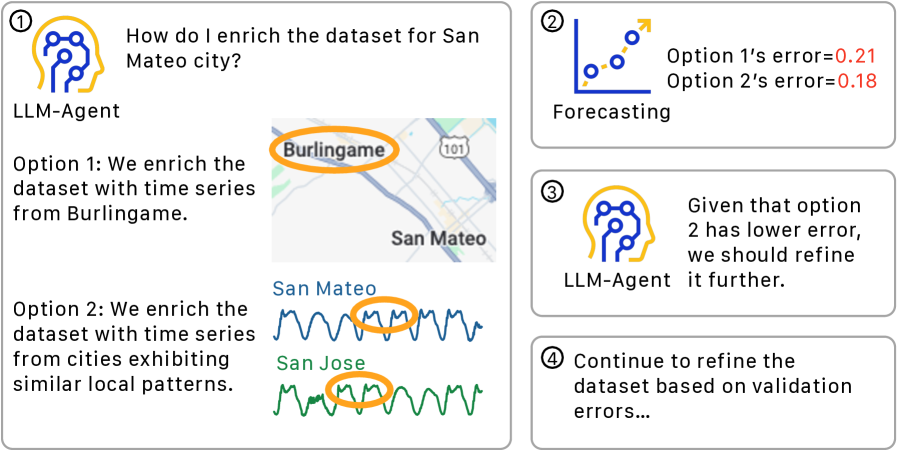Click the 'Forecasting' label under the chart

tap(611, 112)
